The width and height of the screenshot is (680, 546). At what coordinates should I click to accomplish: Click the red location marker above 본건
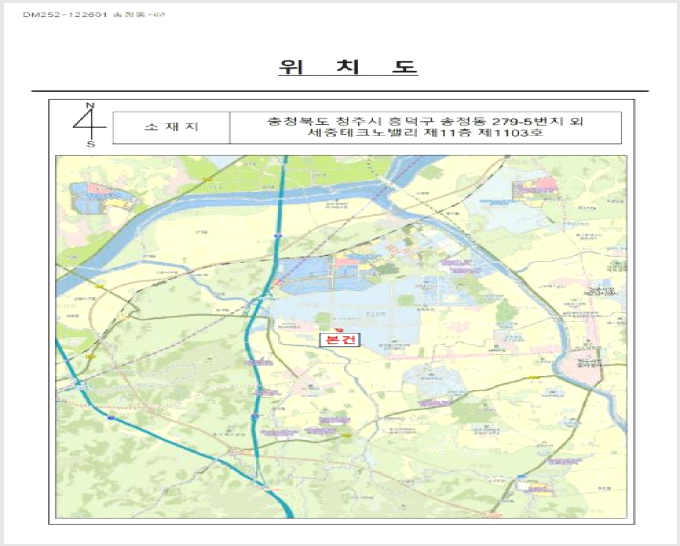(340, 330)
